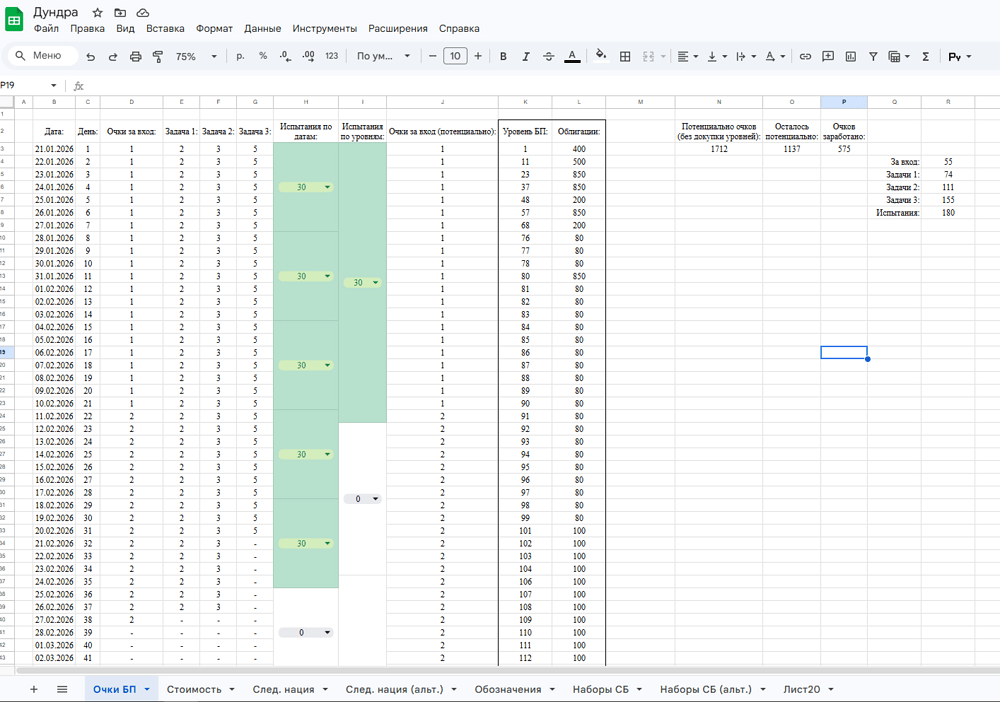1000x702 pixels.
Task: Click the undo arrow in the toolbar
Action: 91,57
